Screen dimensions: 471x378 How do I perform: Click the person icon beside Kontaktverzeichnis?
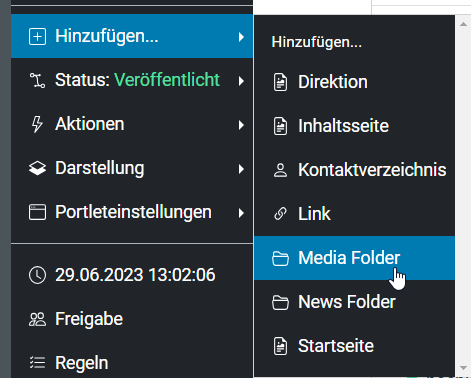(280, 170)
